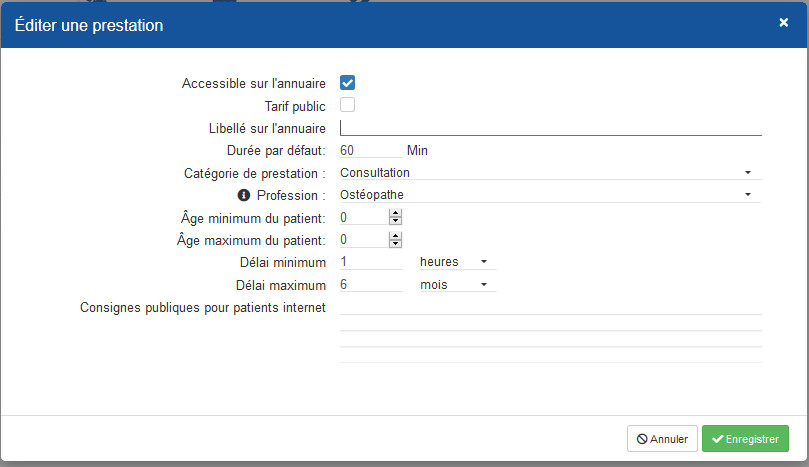Image resolution: width=809 pixels, height=467 pixels.
Task: Open the Délai minimum heures unit dropdown
Action: [458, 262]
